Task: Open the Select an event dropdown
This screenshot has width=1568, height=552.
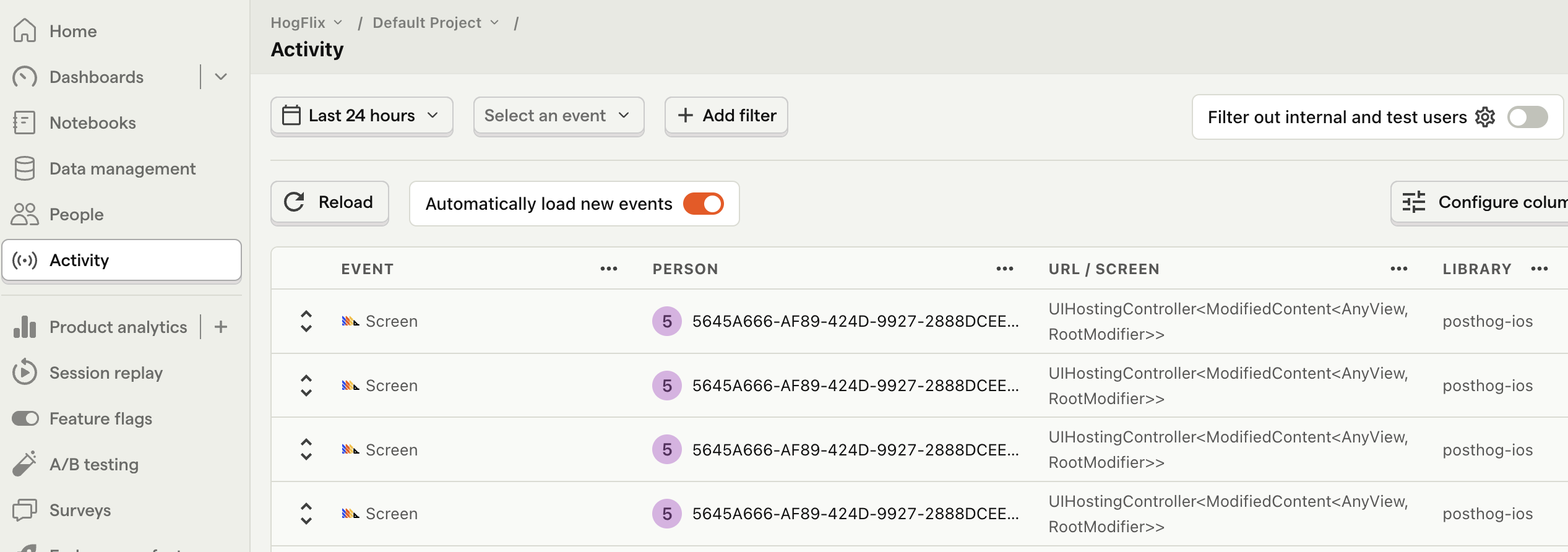Action: (558, 116)
